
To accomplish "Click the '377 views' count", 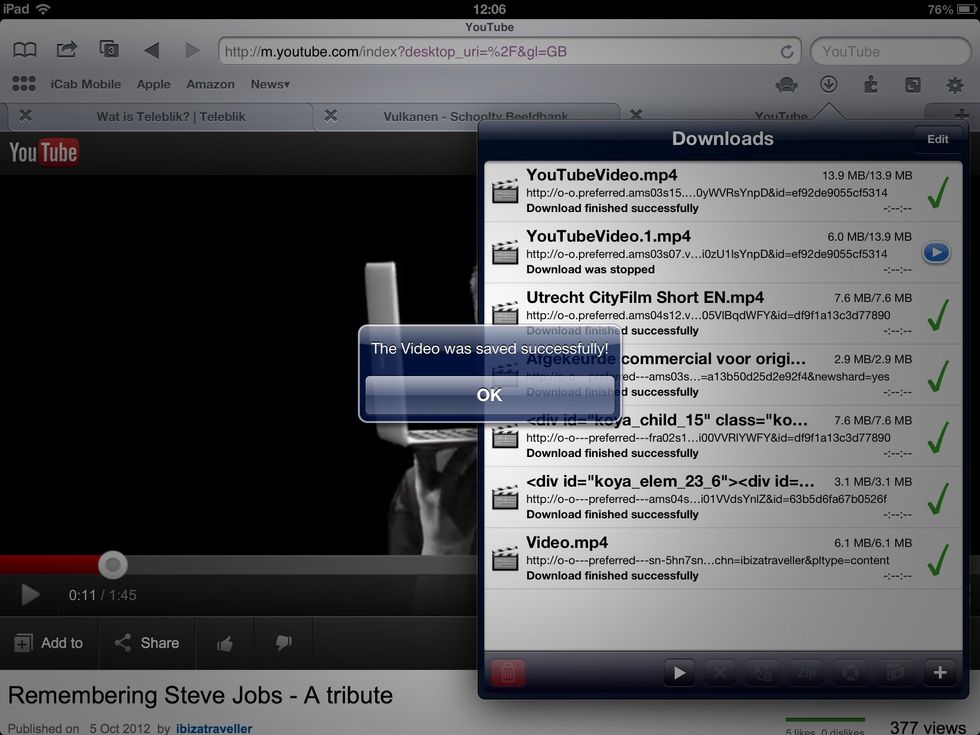I will pyautogui.click(x=928, y=728).
